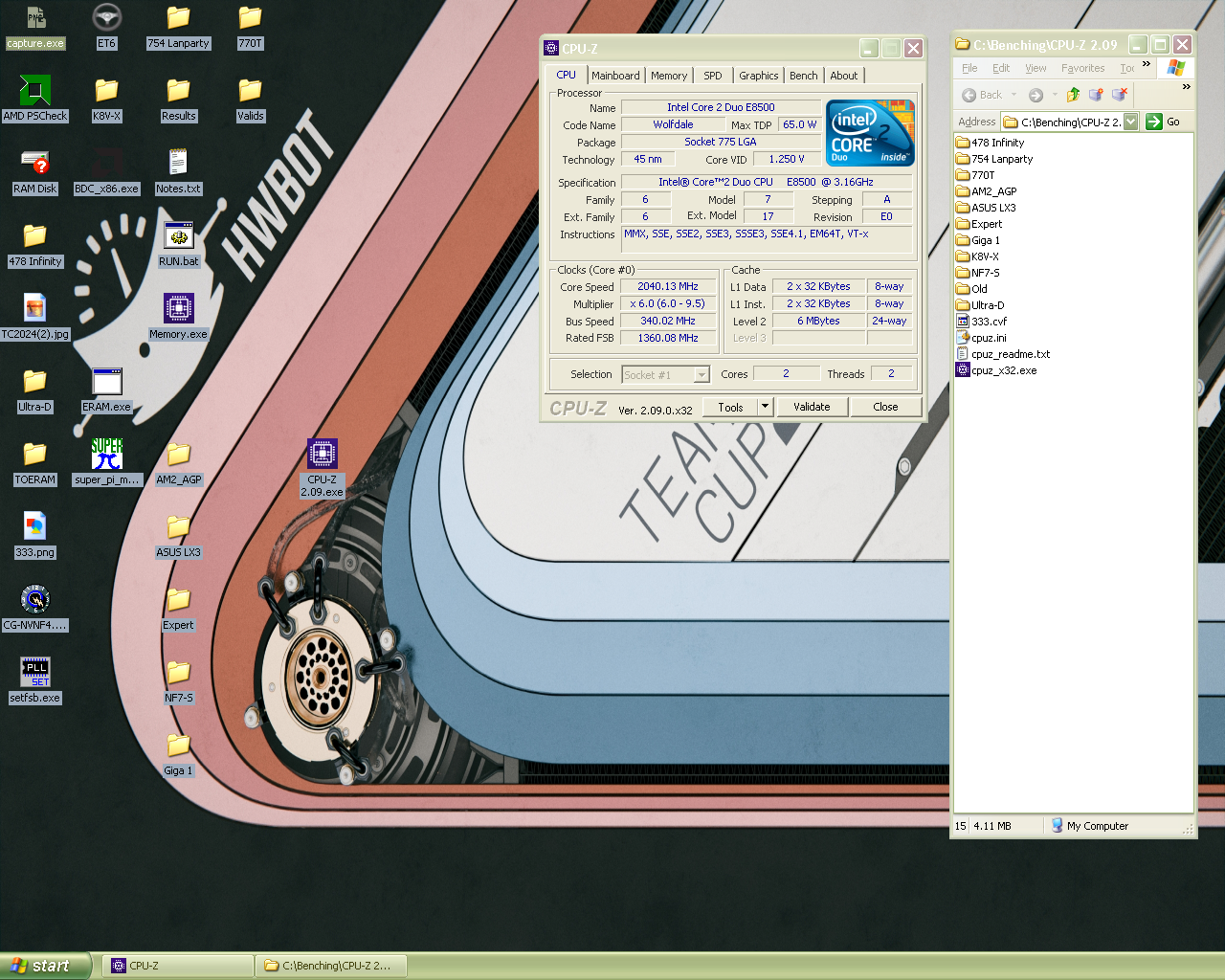Select cpuz_x32.exe in Explorer
The image size is (1225, 980).
pyautogui.click(x=996, y=370)
